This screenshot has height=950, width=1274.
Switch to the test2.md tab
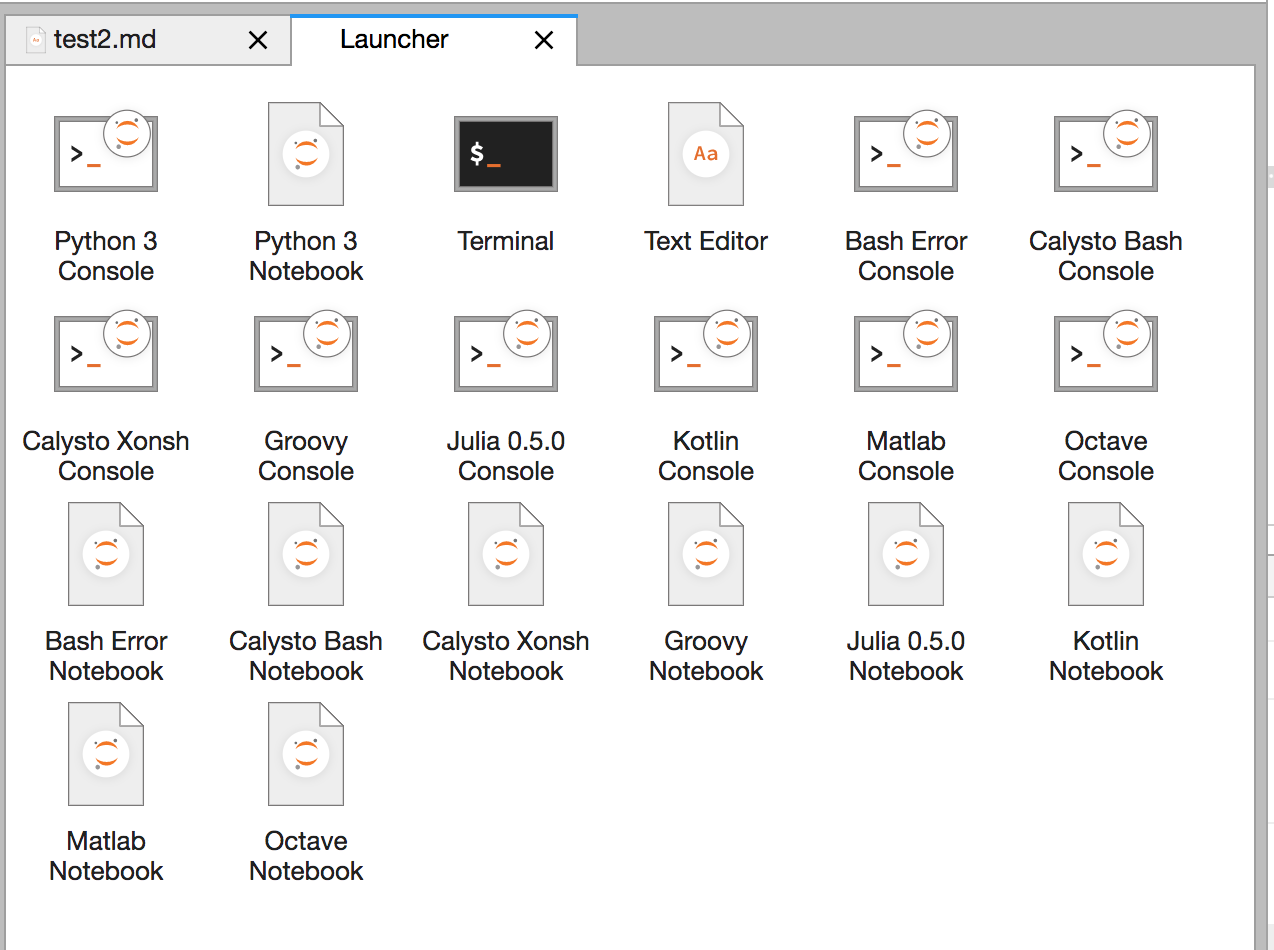point(120,39)
